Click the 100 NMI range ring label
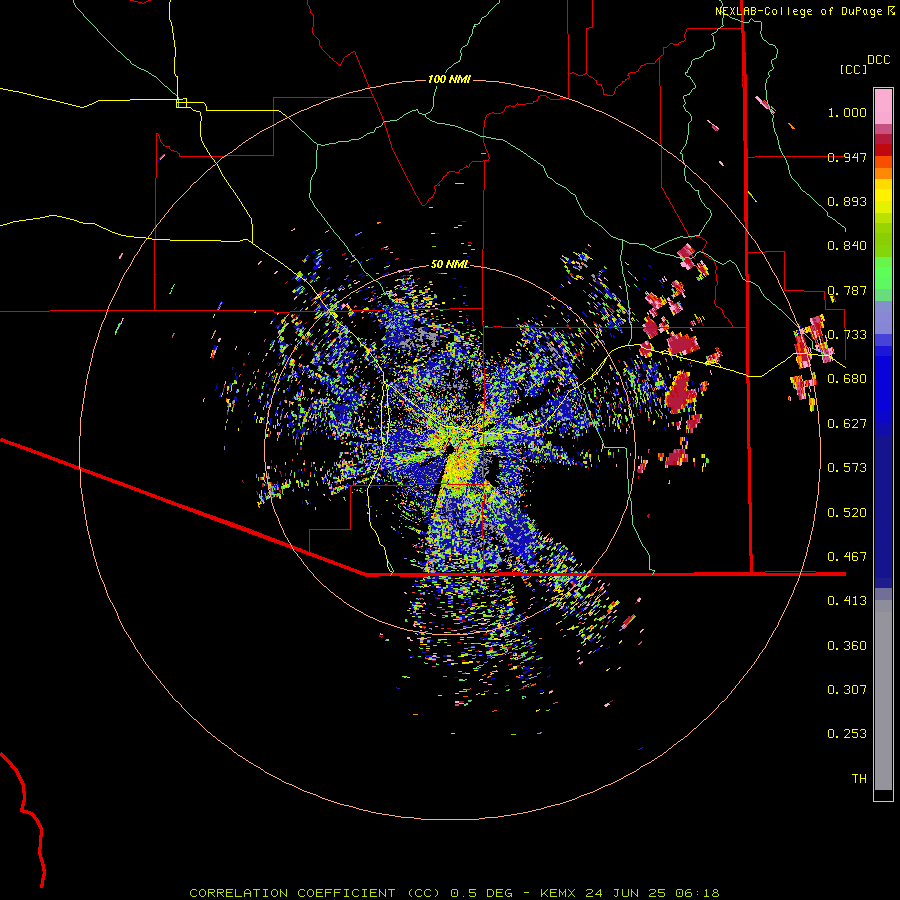Screen dimensions: 900x900 pyautogui.click(x=449, y=79)
